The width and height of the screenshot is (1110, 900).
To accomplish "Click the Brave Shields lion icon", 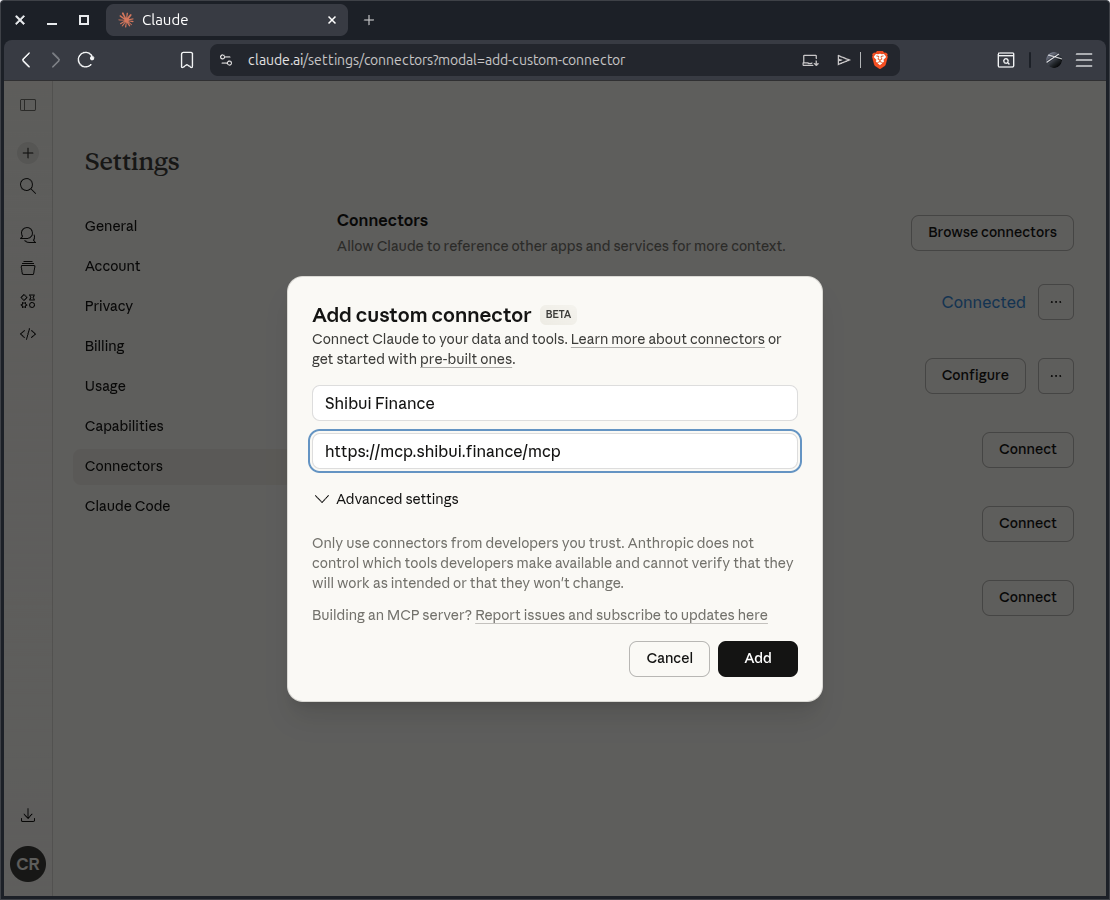I will (879, 59).
